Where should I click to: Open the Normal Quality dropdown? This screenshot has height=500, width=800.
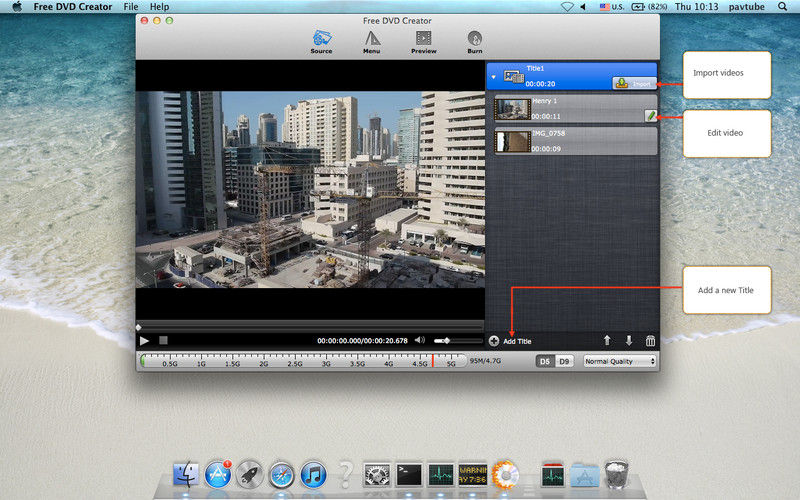pos(619,361)
